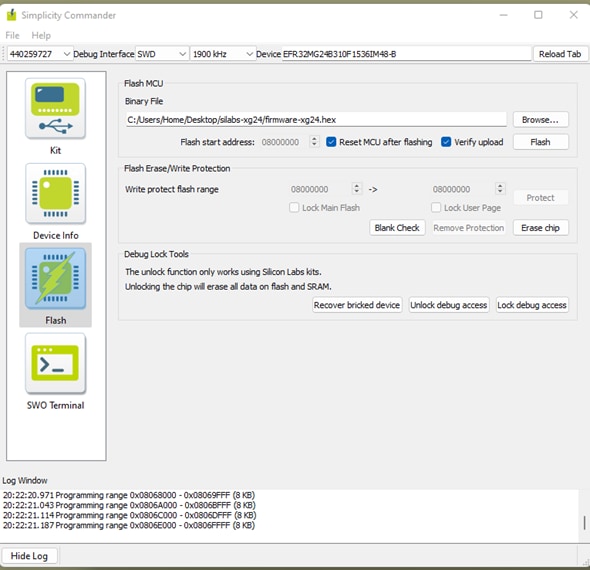The height and width of the screenshot is (570, 590).
Task: Open the Kit panel icon
Action: pos(55,108)
